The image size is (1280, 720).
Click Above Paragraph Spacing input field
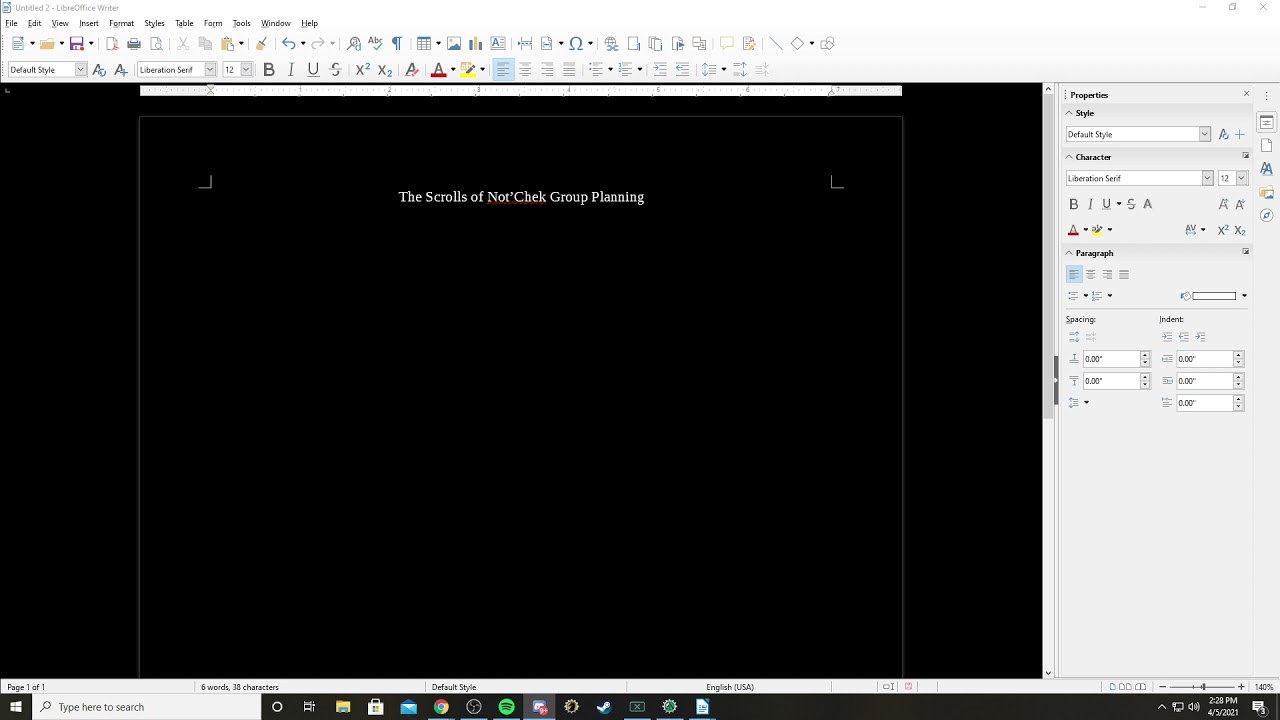(x=1111, y=359)
